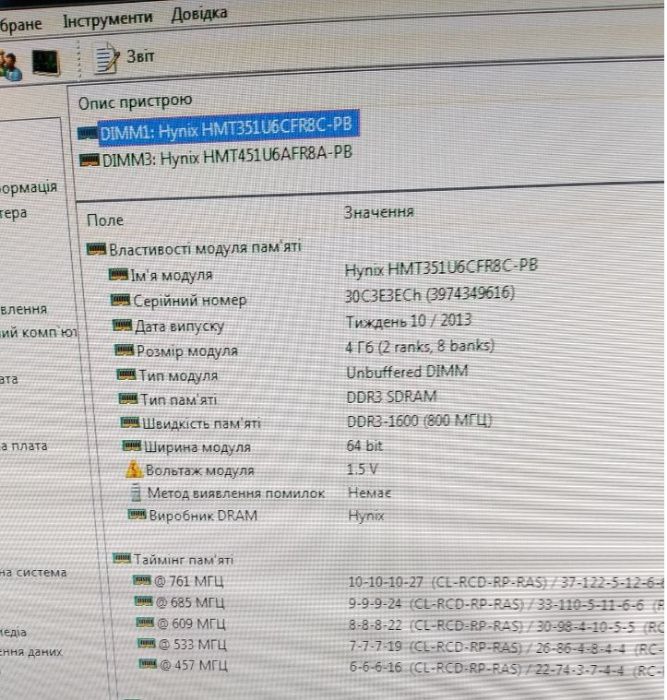Screen dimensions: 667x700
Task: Select DIMM3: Hynix HMT451U6AFR8A-PB device
Action: [x=227, y=157]
